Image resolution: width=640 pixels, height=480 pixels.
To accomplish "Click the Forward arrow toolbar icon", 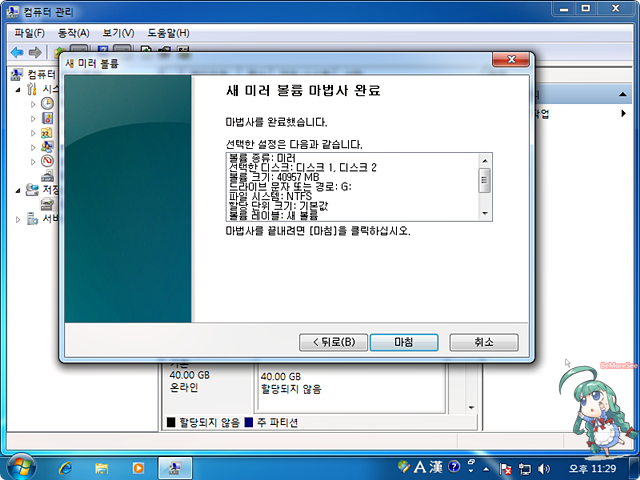I will tap(35, 52).
